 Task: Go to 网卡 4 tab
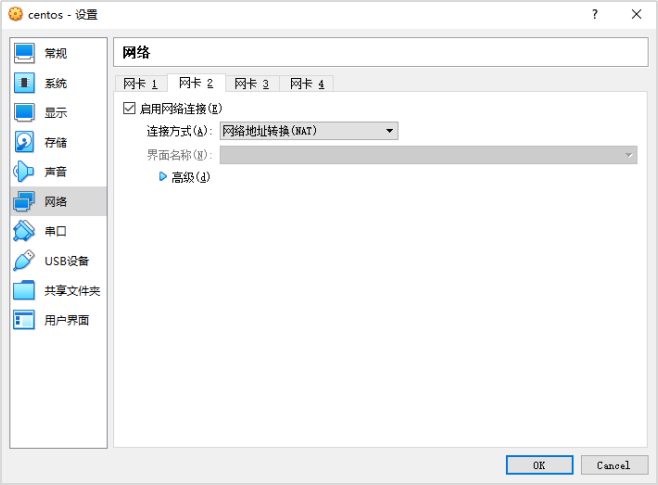click(x=307, y=83)
